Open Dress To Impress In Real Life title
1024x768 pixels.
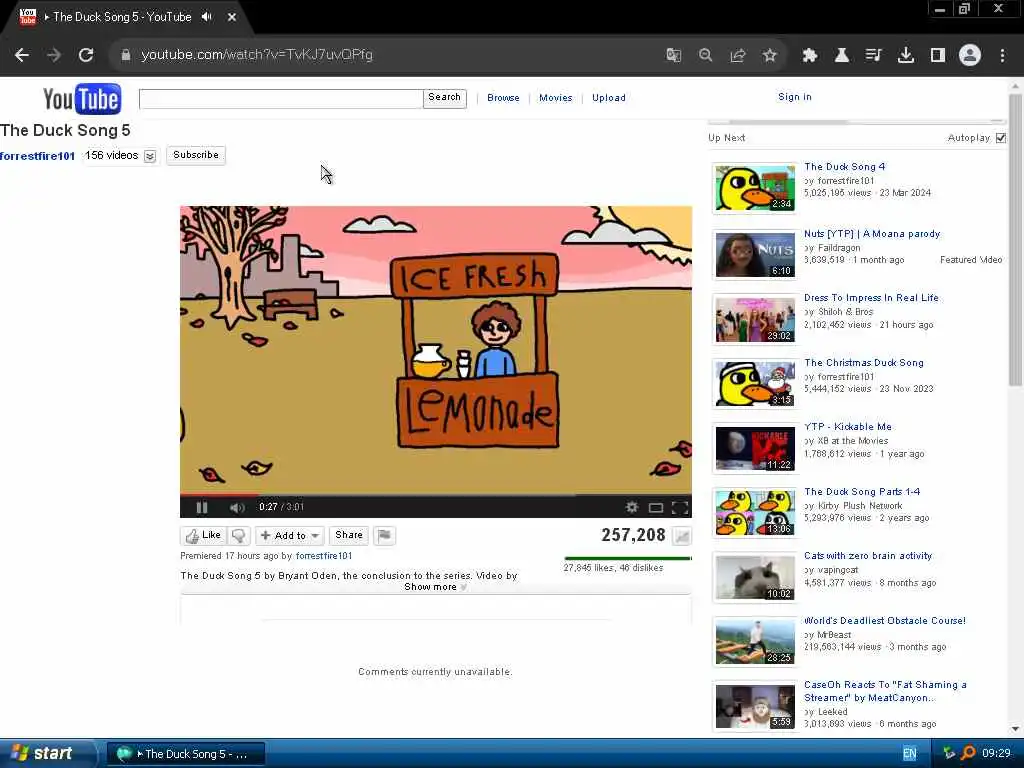[871, 298]
